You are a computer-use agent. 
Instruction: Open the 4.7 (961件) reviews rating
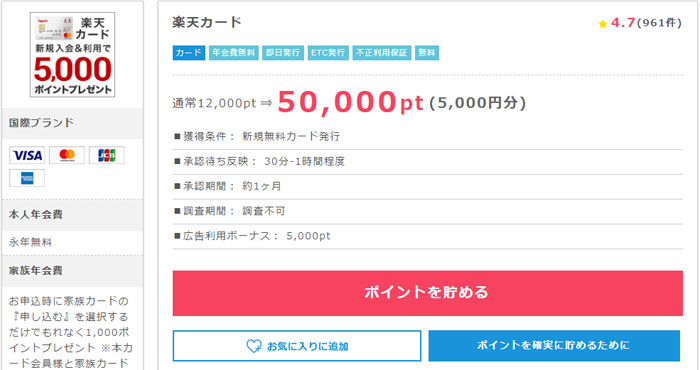pos(640,23)
